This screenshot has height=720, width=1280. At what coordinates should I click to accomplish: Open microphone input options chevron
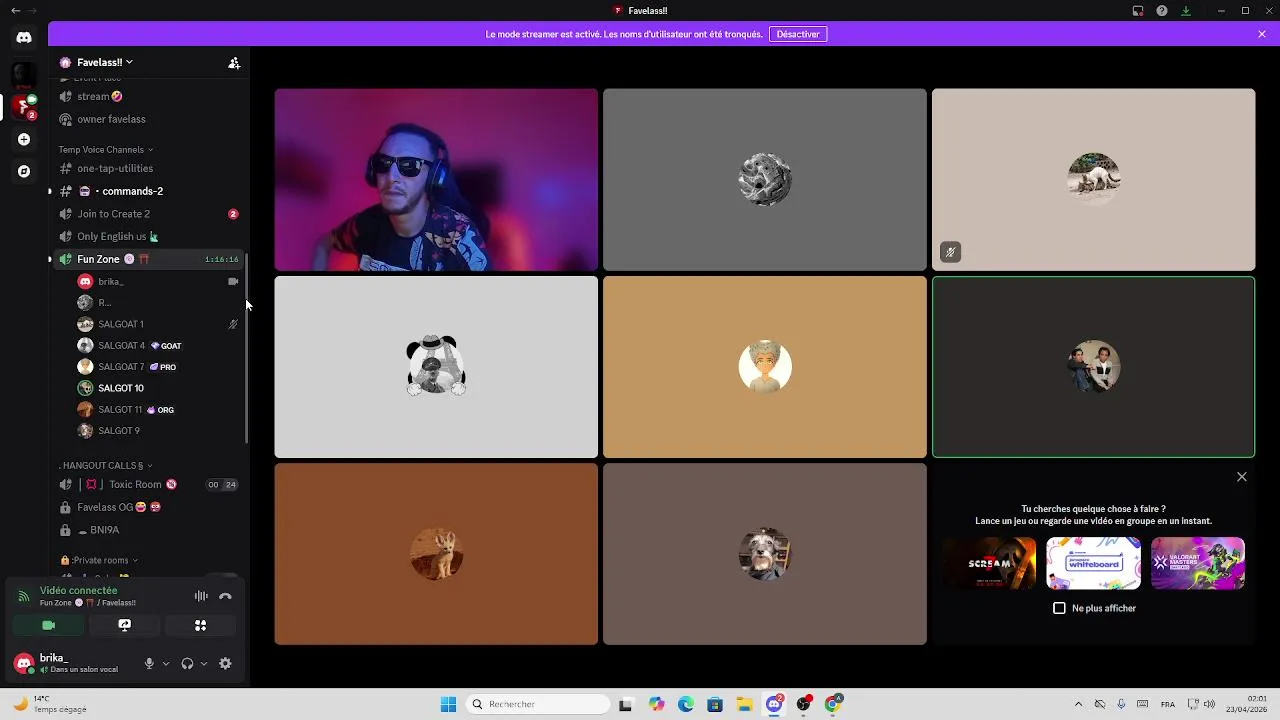(x=166, y=664)
